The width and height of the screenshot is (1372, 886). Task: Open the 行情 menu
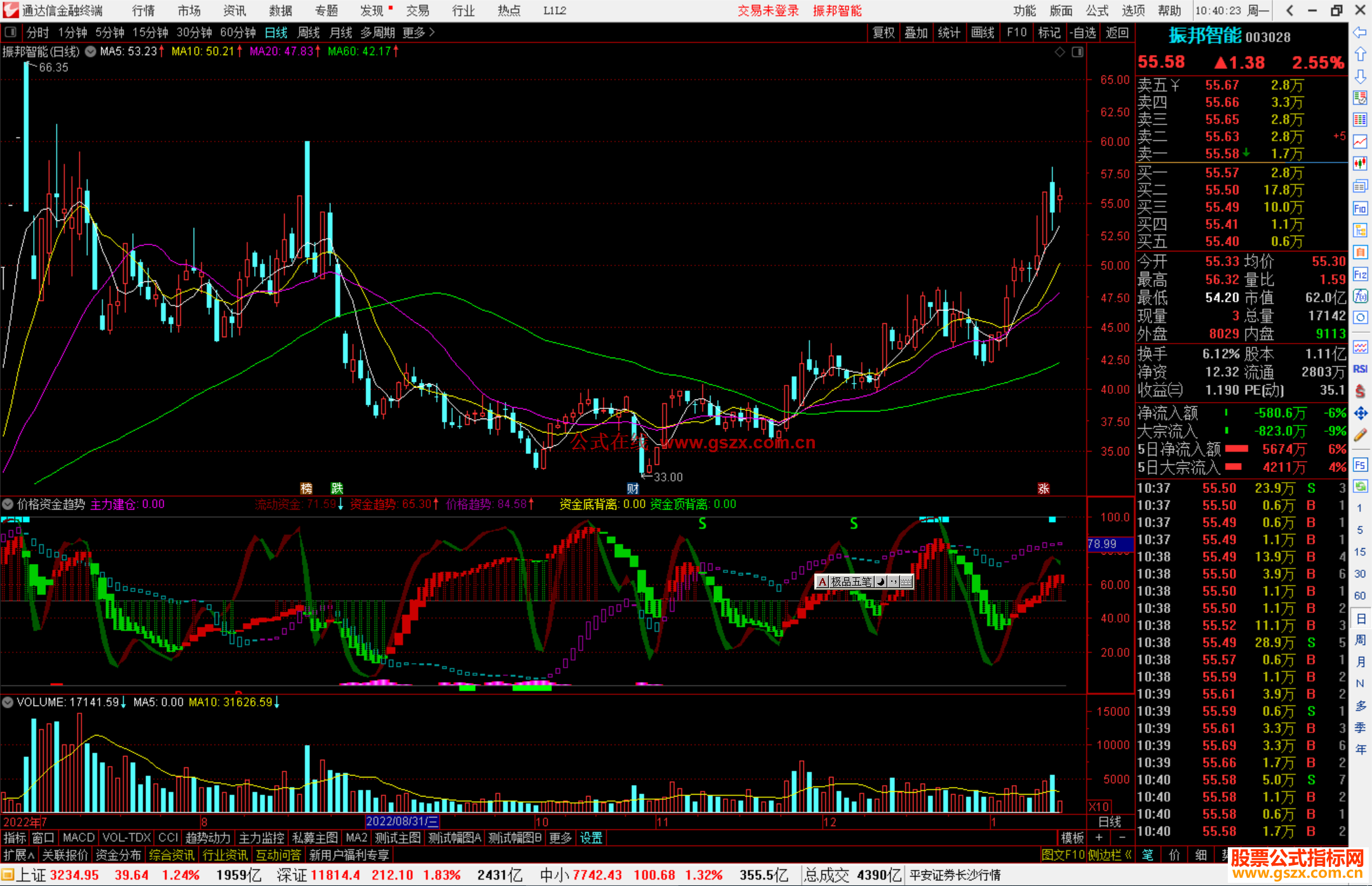(x=143, y=11)
